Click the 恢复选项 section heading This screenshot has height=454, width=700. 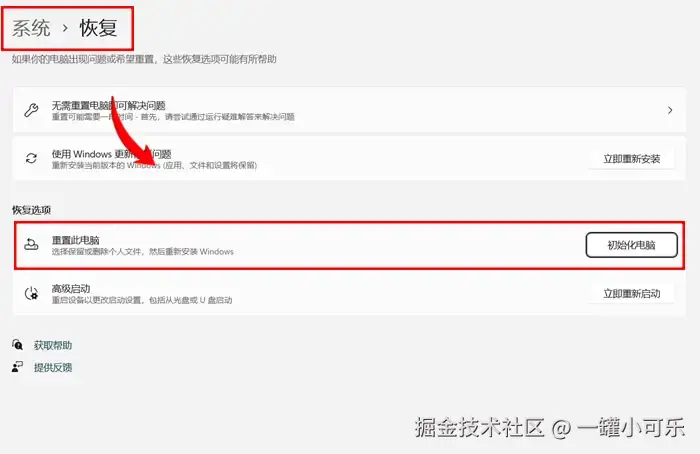(31, 210)
